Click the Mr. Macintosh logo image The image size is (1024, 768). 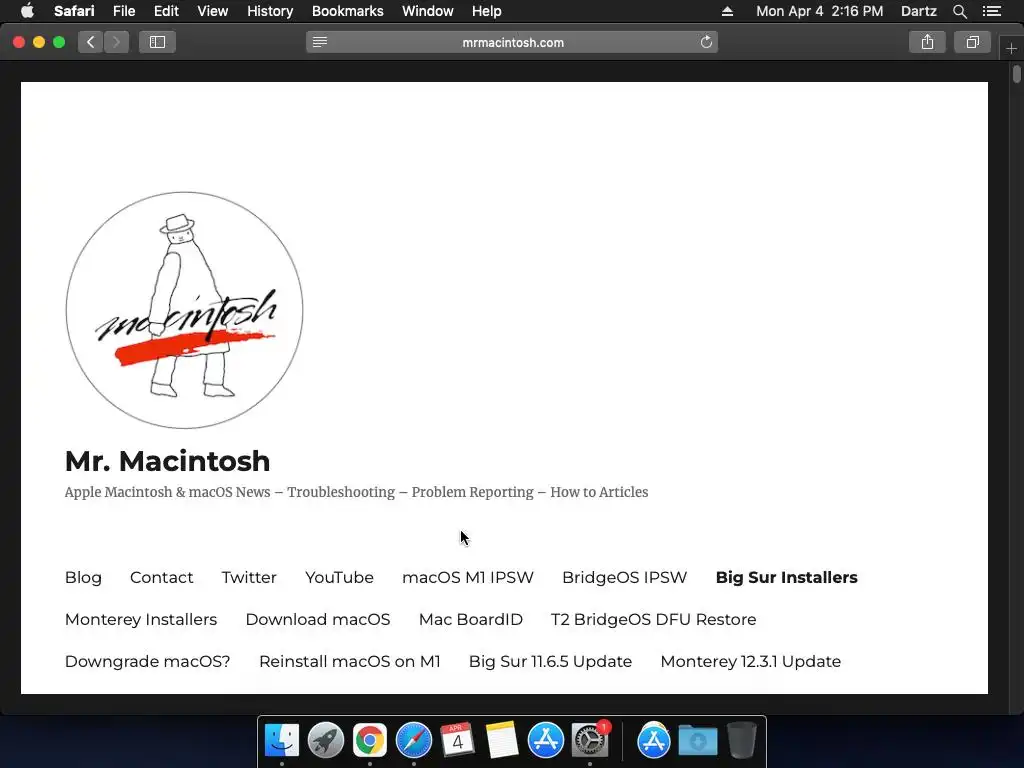184,310
